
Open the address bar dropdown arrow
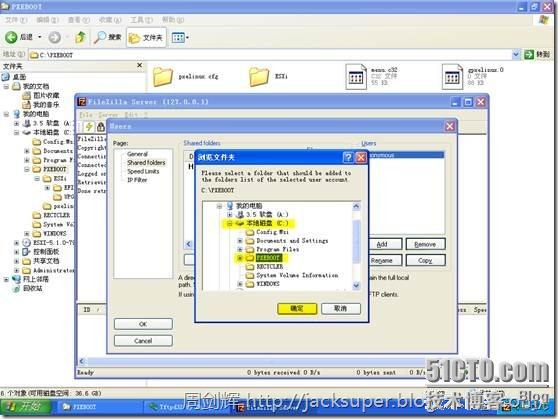(516, 54)
